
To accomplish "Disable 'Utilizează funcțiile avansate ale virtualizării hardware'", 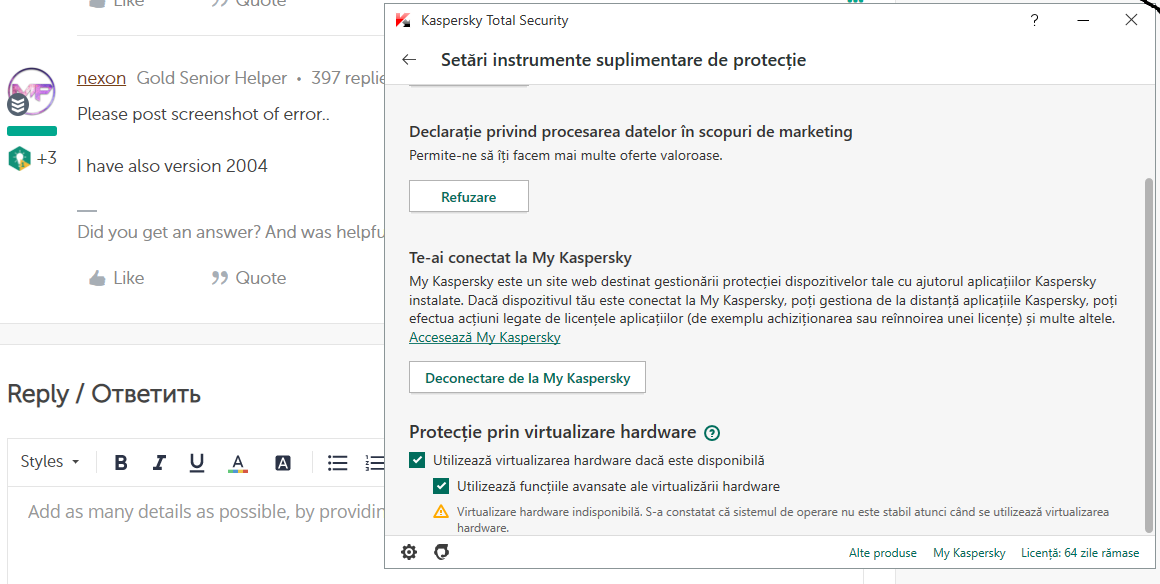I will pyautogui.click(x=441, y=487).
